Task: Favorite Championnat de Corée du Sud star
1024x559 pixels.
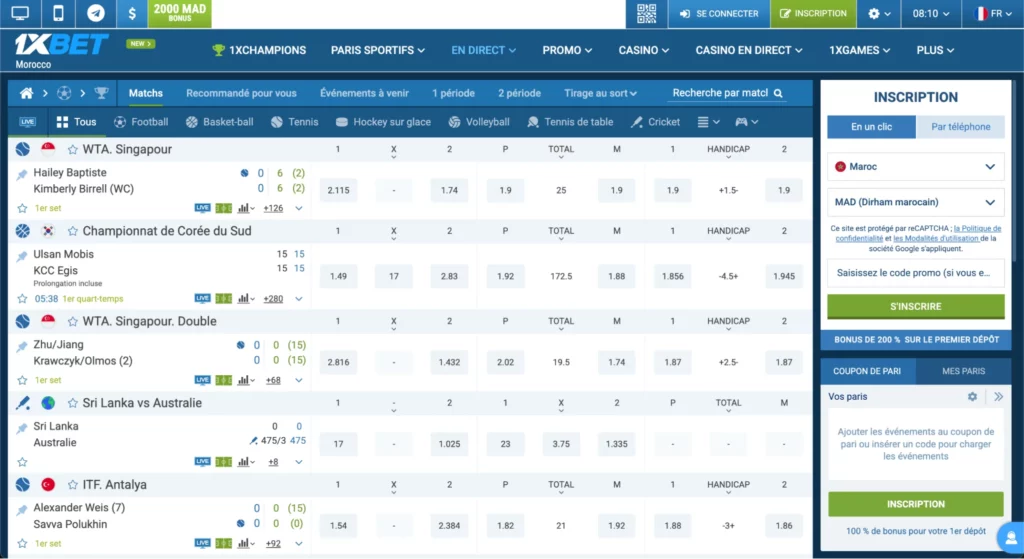Action: point(72,231)
